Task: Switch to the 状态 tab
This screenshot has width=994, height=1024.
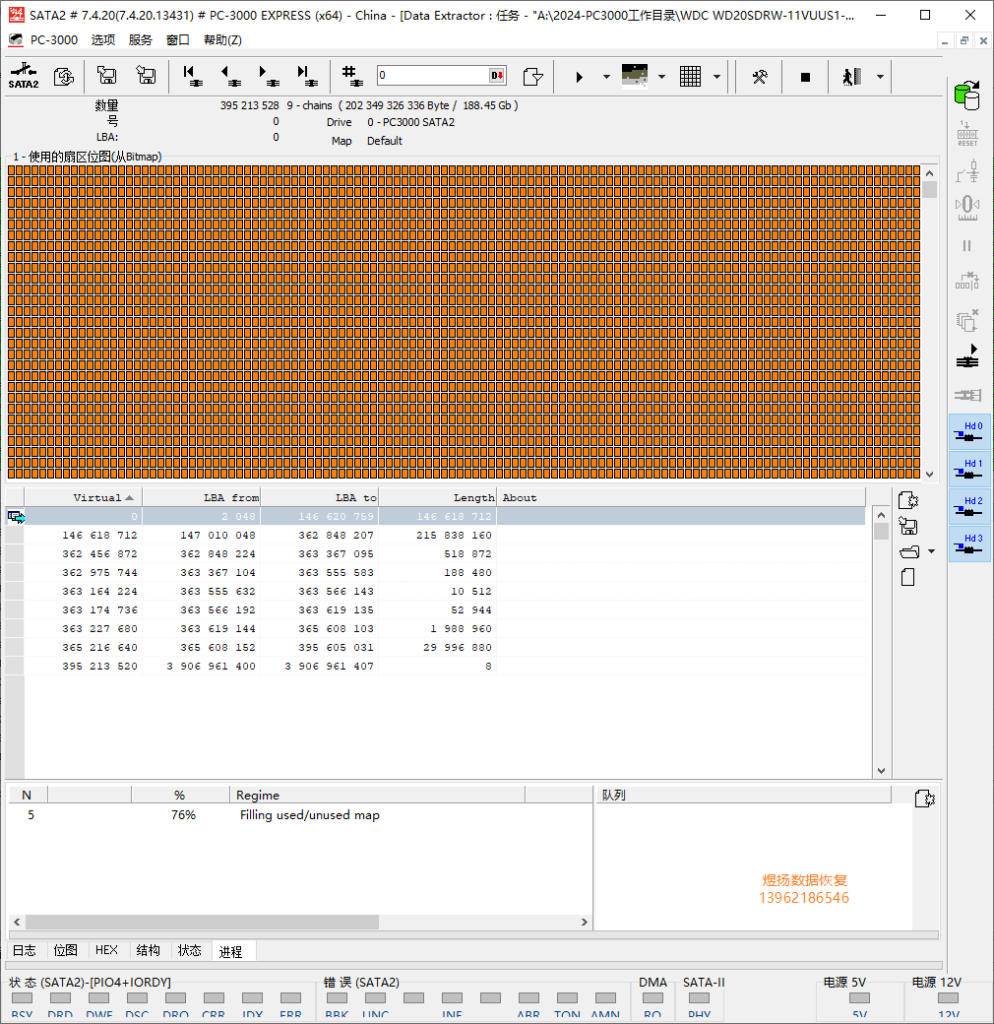Action: [189, 951]
